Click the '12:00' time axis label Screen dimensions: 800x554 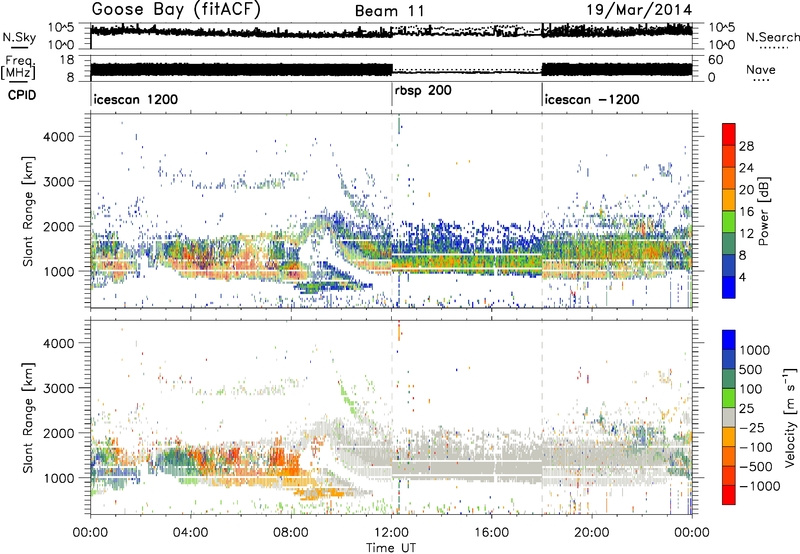(391, 533)
